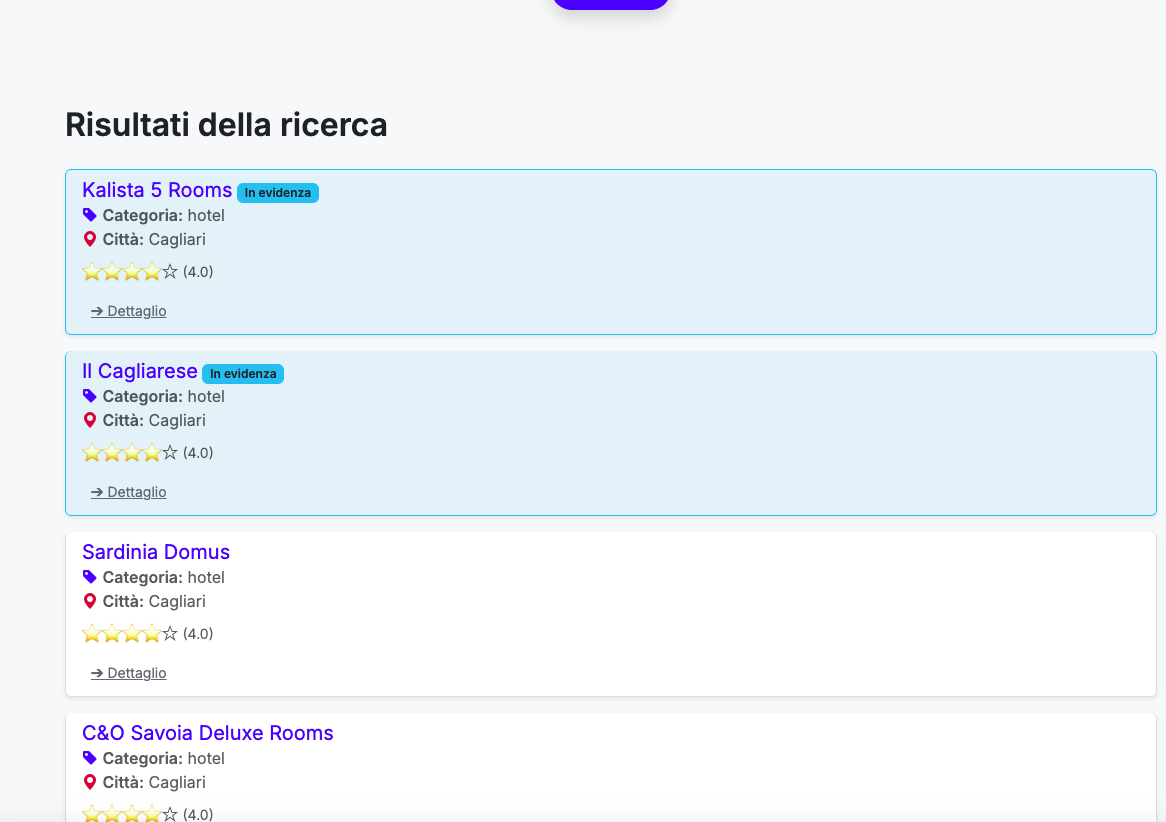Click the location pin icon under Sardinia Domus
Viewport: 1166px width, 822px height.
pos(90,601)
